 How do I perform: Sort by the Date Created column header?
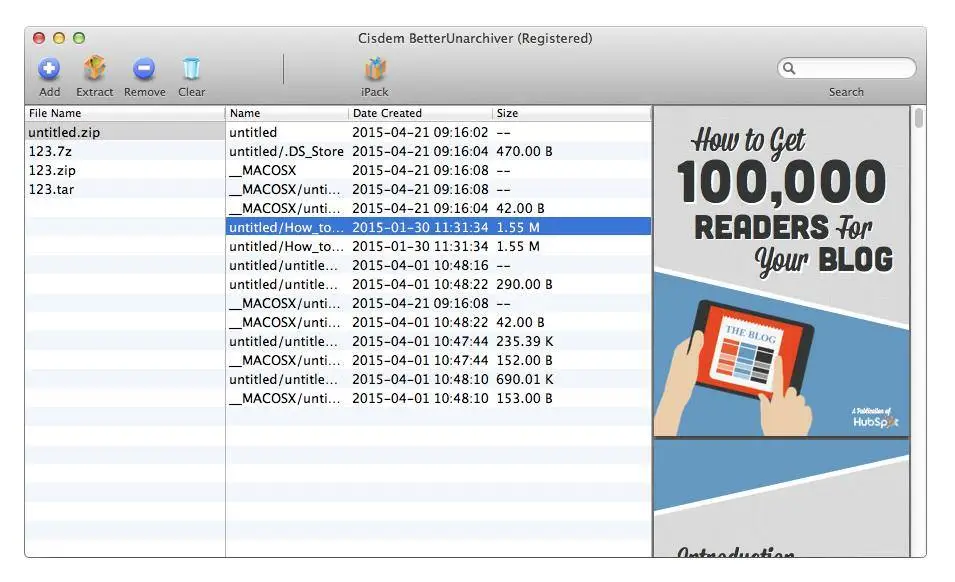coord(420,113)
